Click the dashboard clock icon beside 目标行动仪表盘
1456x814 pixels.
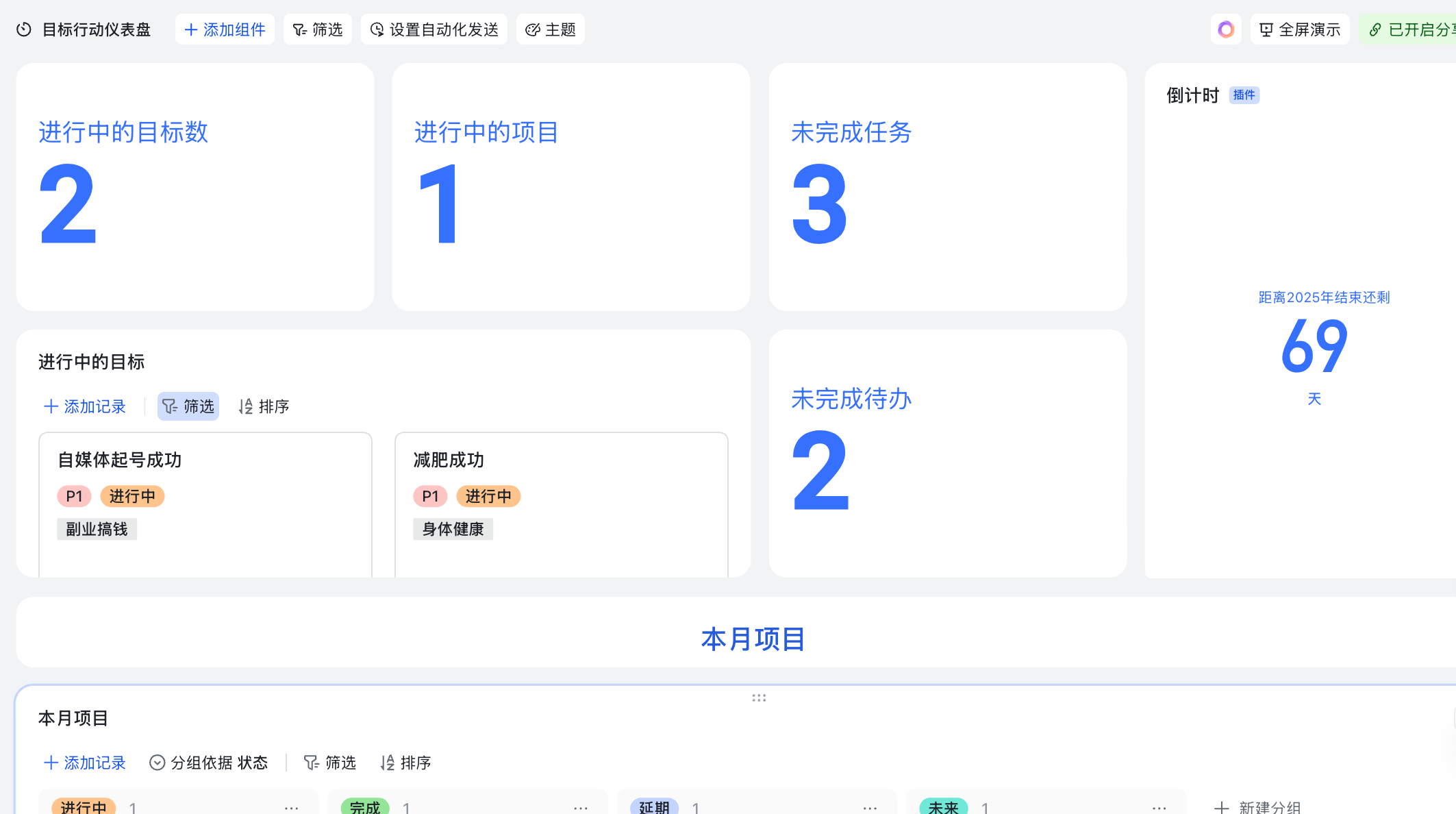click(24, 29)
